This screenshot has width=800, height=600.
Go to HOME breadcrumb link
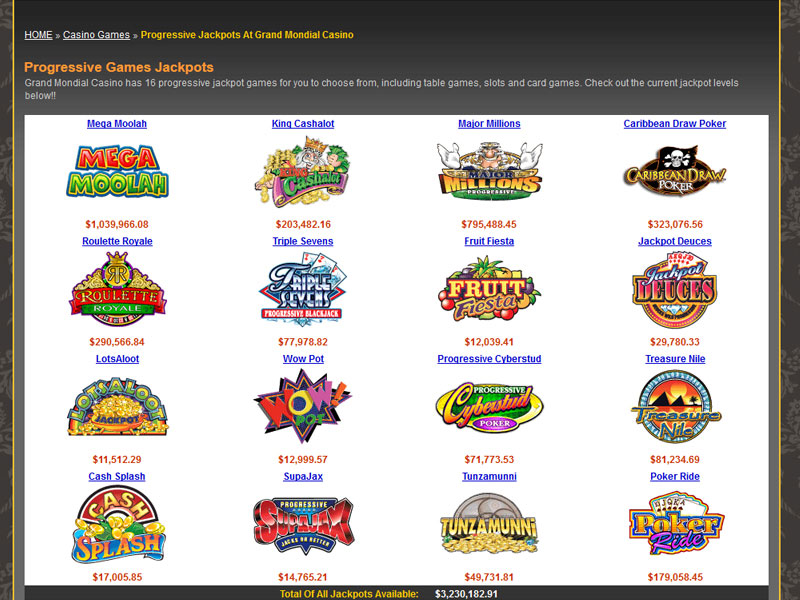tap(38, 35)
